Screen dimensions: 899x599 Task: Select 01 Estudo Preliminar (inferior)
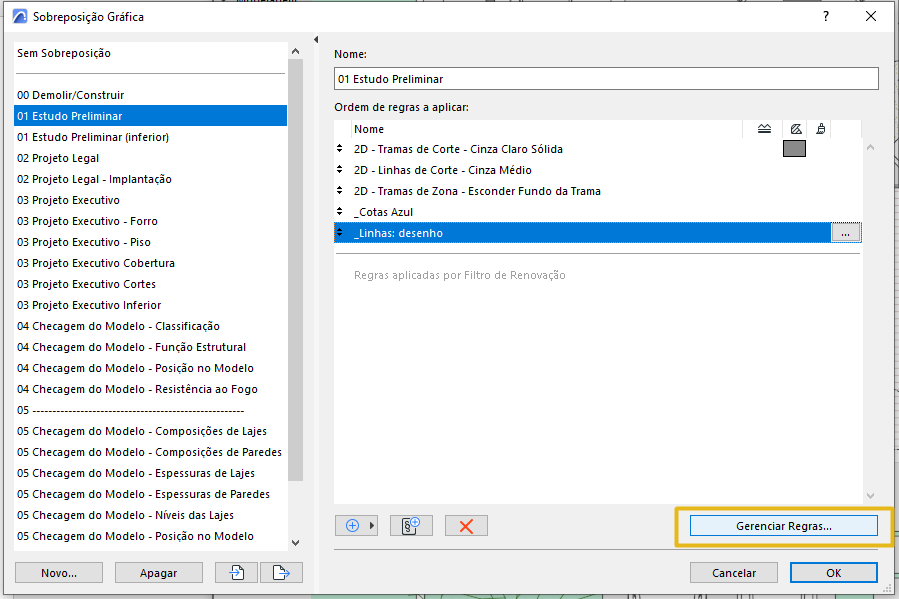(150, 137)
